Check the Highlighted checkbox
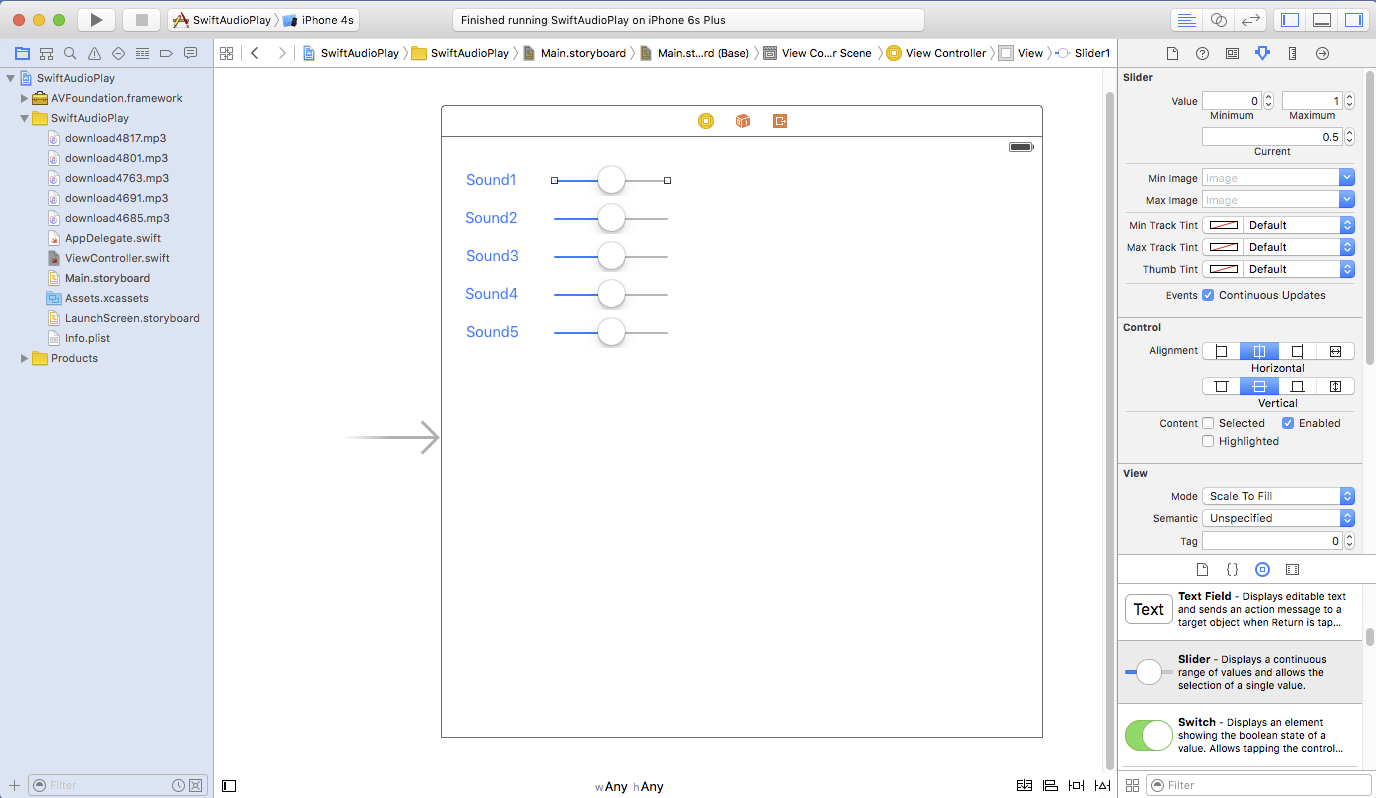 click(x=1208, y=441)
